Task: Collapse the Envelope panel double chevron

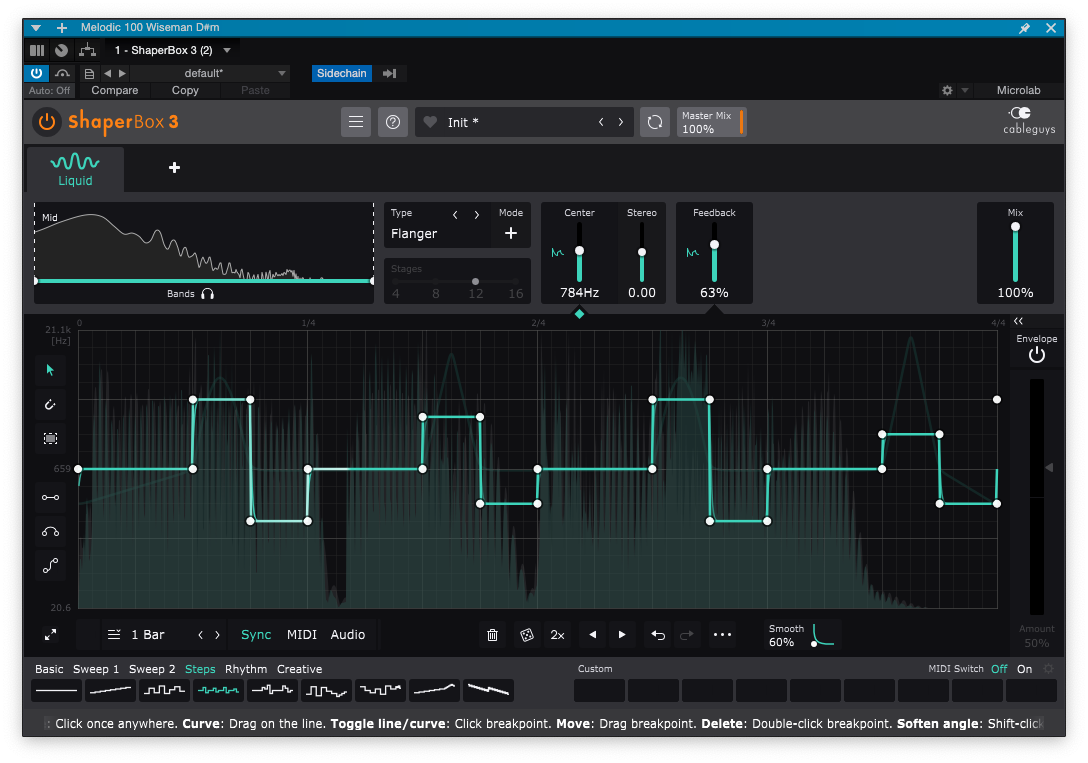Action: (x=1018, y=321)
